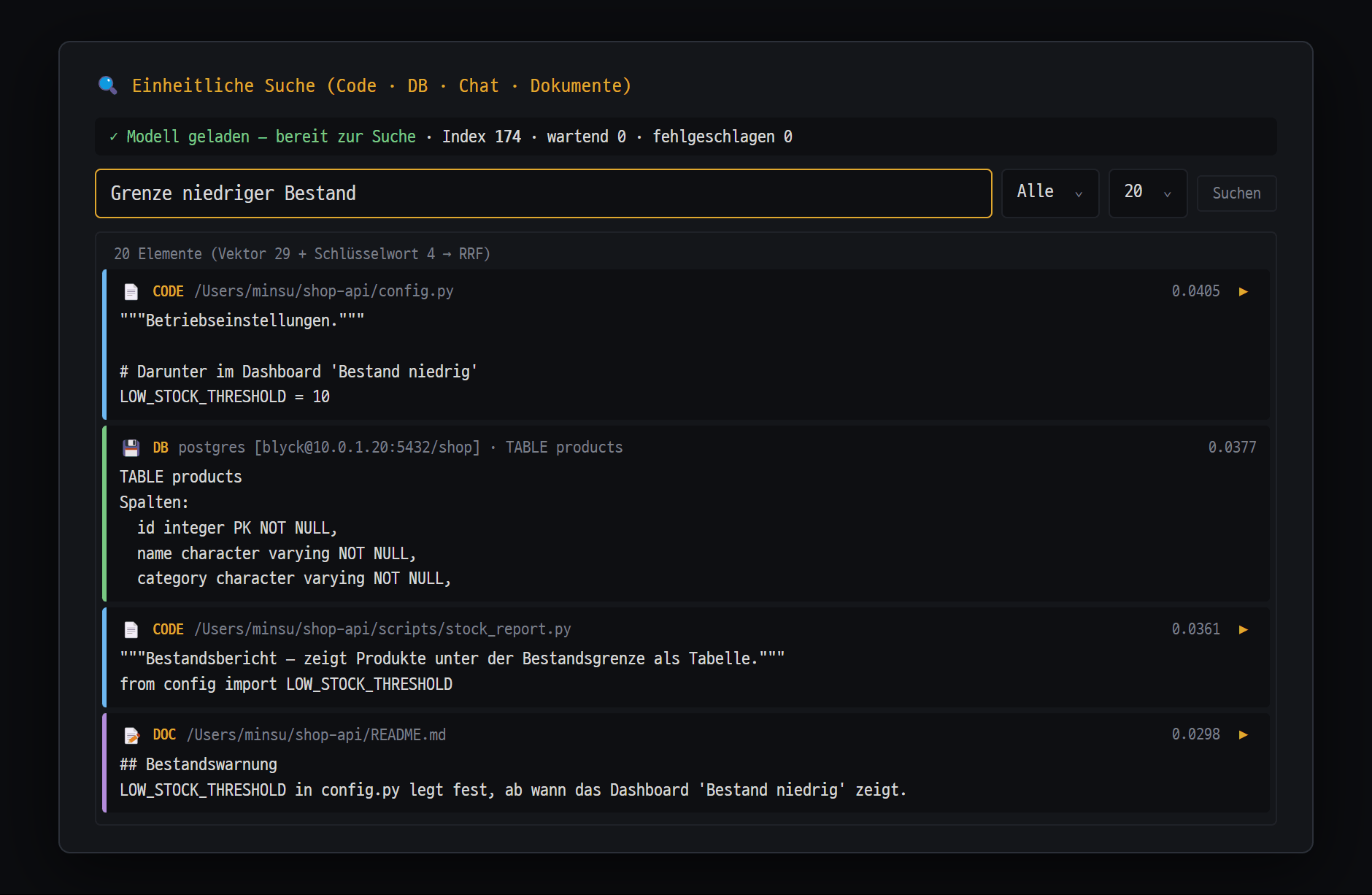The height and width of the screenshot is (895, 1372).
Task: Click the README.md document icon
Action: coord(131,735)
